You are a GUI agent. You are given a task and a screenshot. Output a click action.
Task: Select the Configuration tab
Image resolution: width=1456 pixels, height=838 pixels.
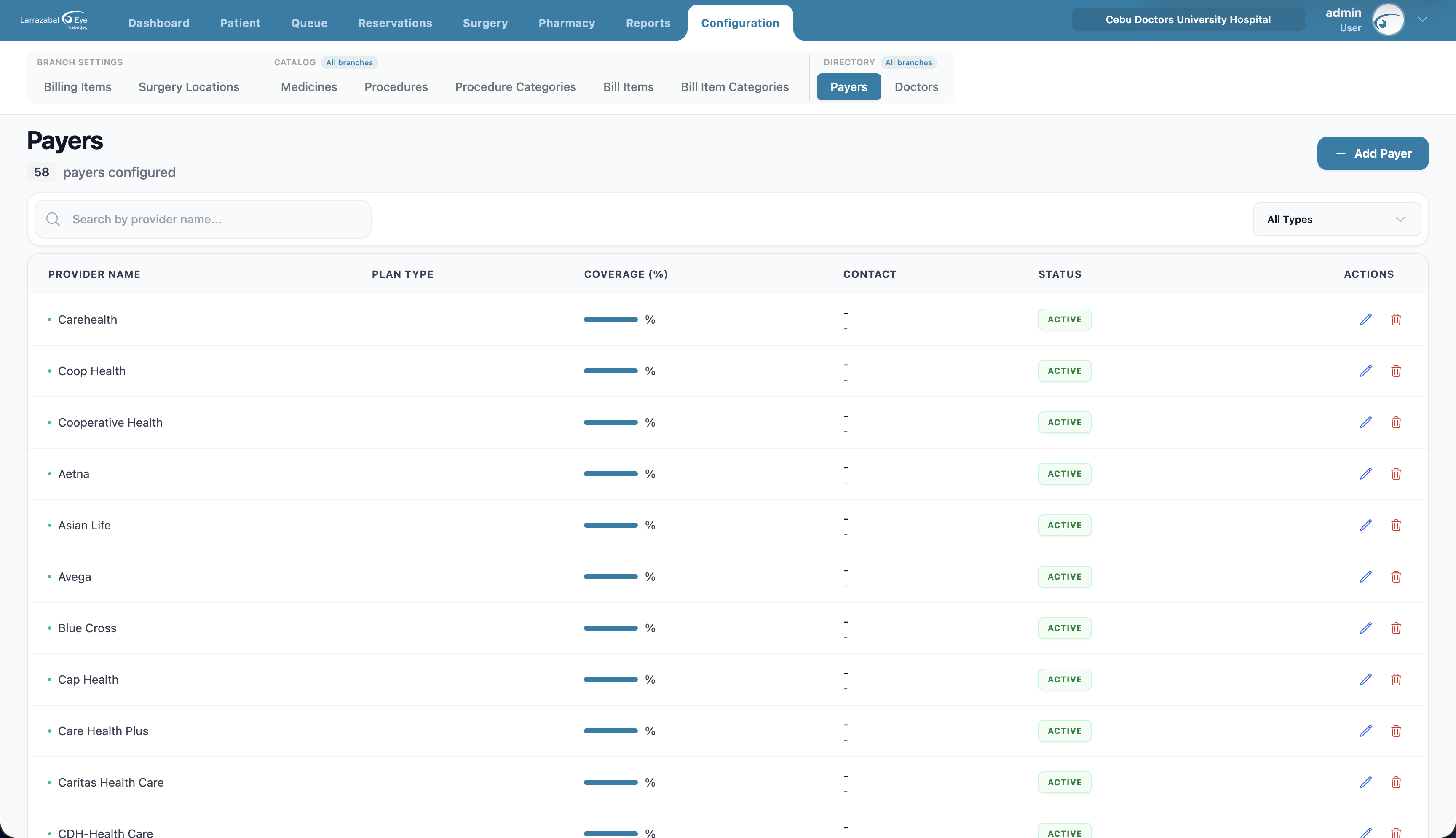740,23
